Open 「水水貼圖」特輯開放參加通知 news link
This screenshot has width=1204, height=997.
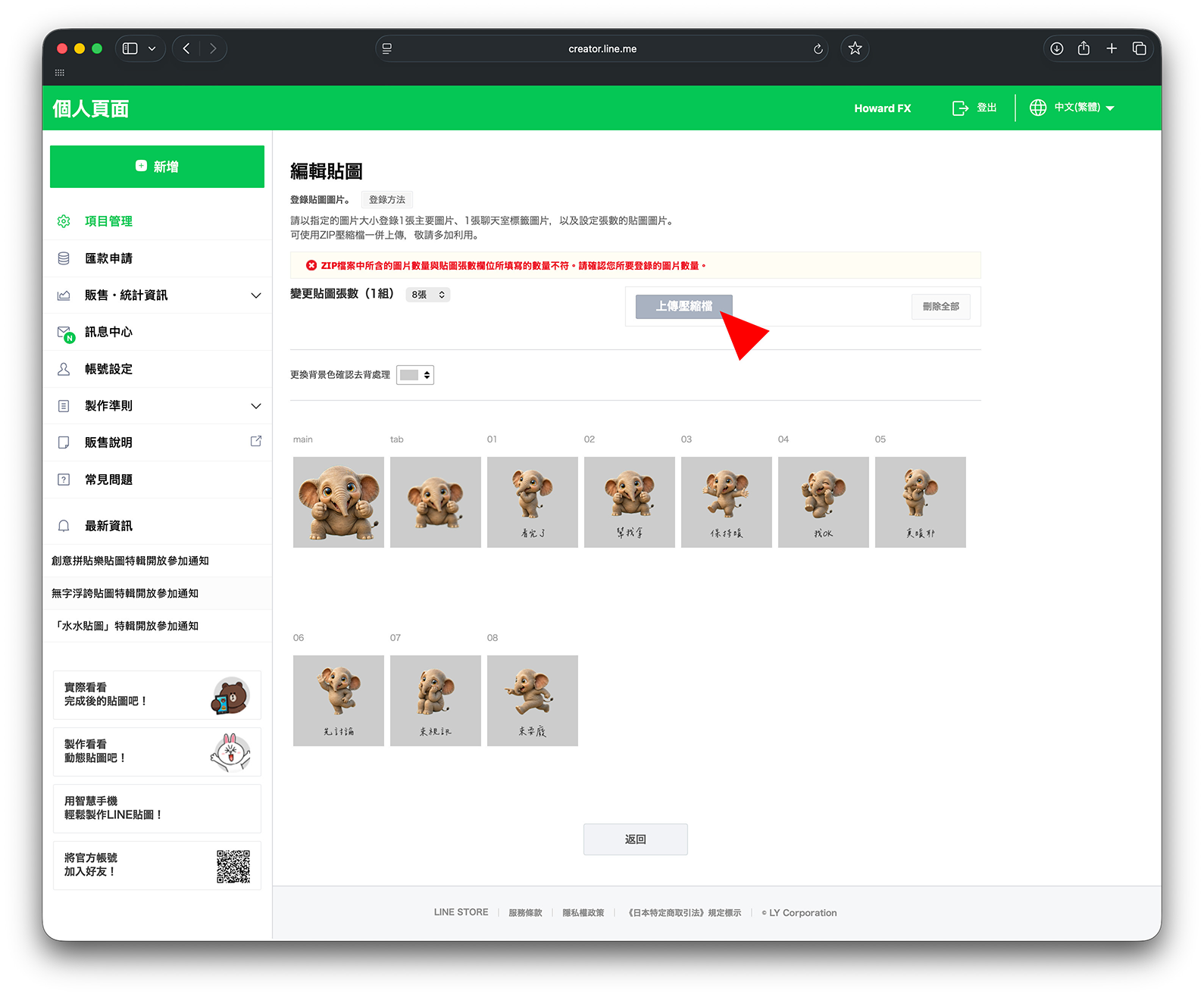[x=125, y=626]
